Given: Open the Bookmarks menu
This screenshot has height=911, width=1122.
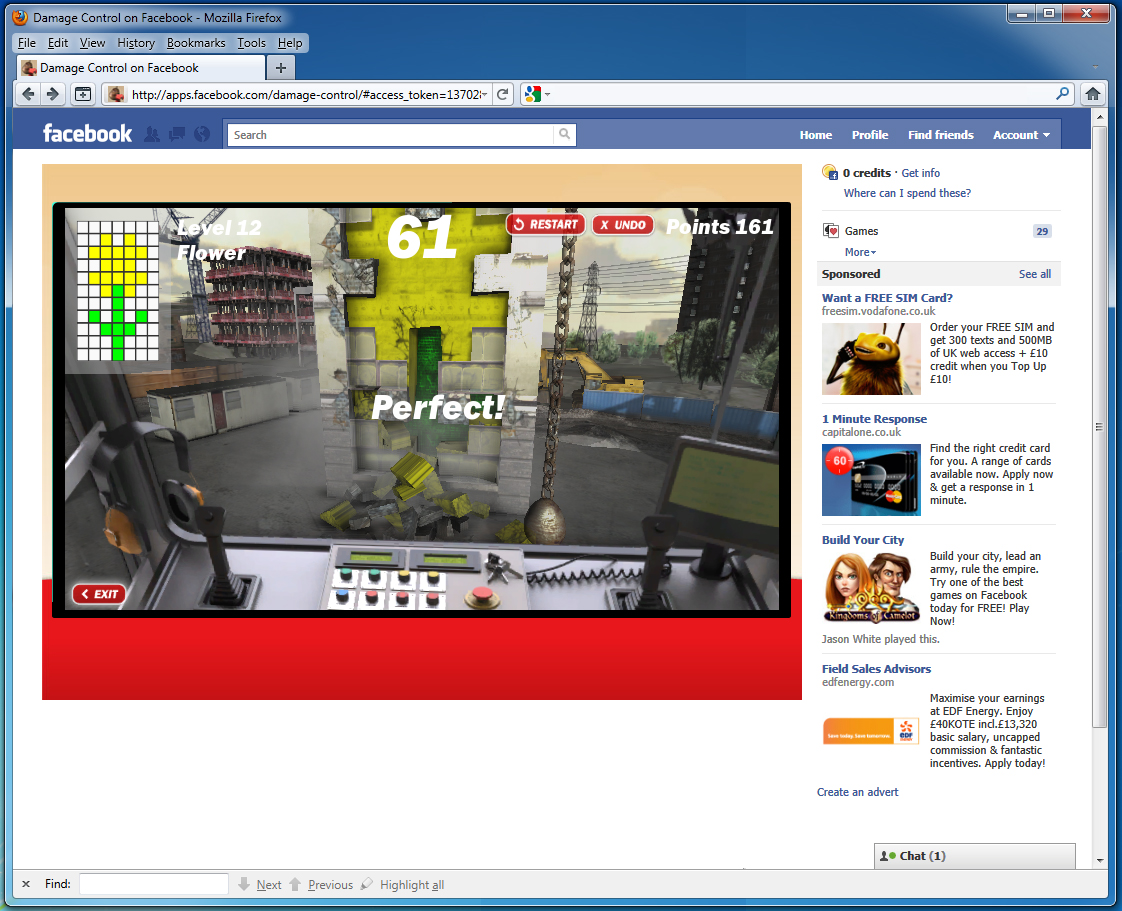Looking at the screenshot, I should [196, 43].
